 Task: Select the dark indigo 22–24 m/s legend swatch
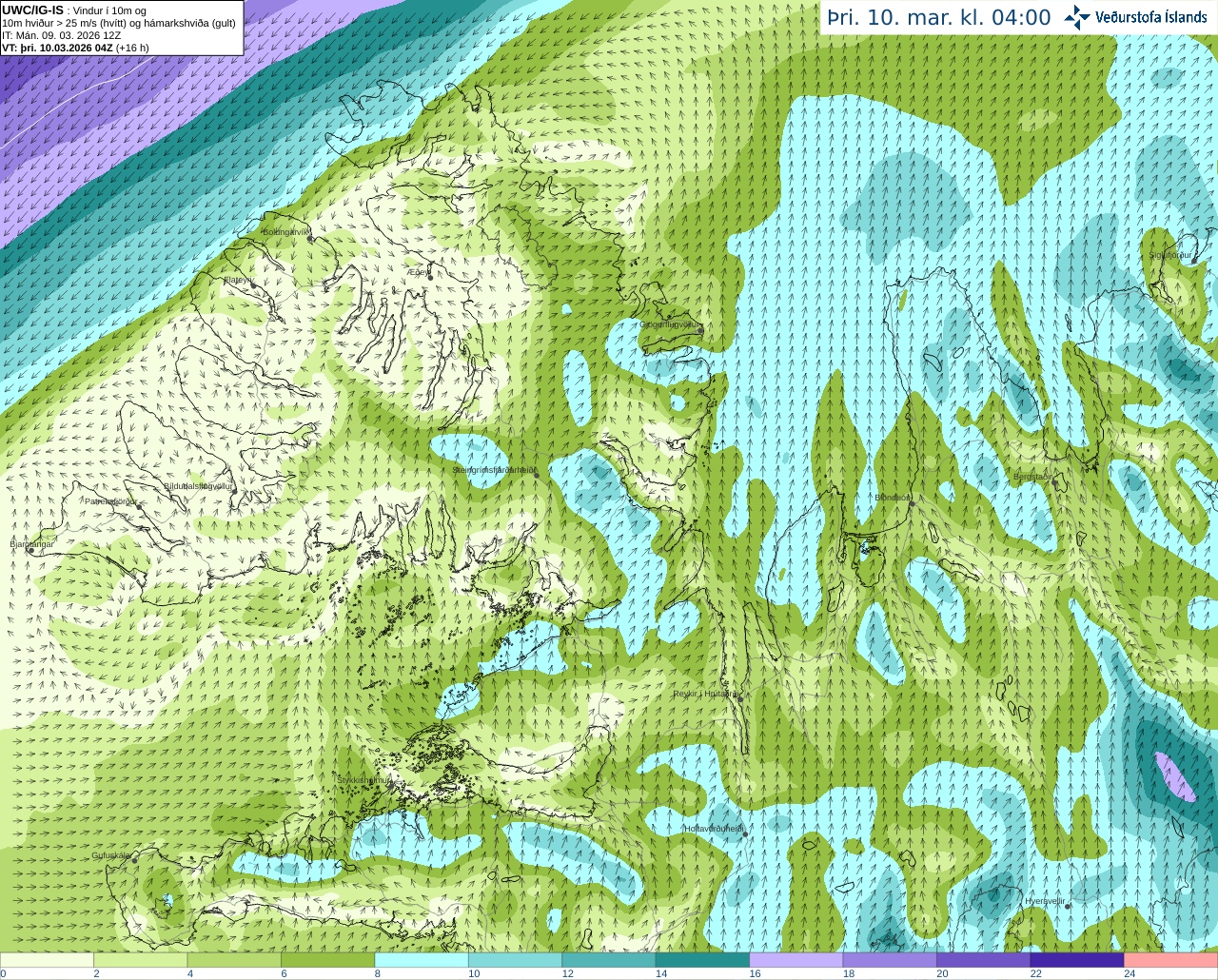(x=1077, y=960)
